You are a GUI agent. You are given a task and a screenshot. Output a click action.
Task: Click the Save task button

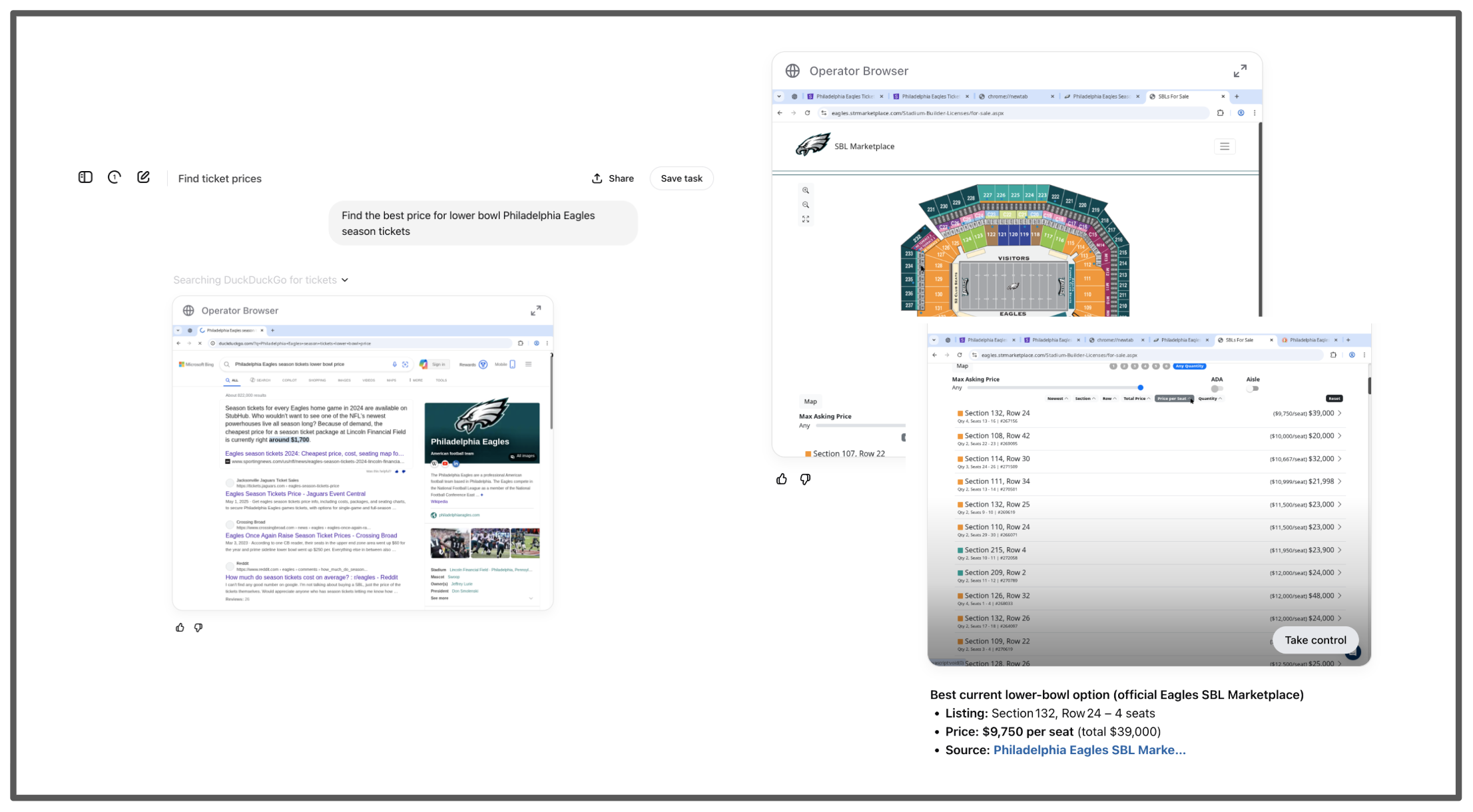tap(681, 178)
